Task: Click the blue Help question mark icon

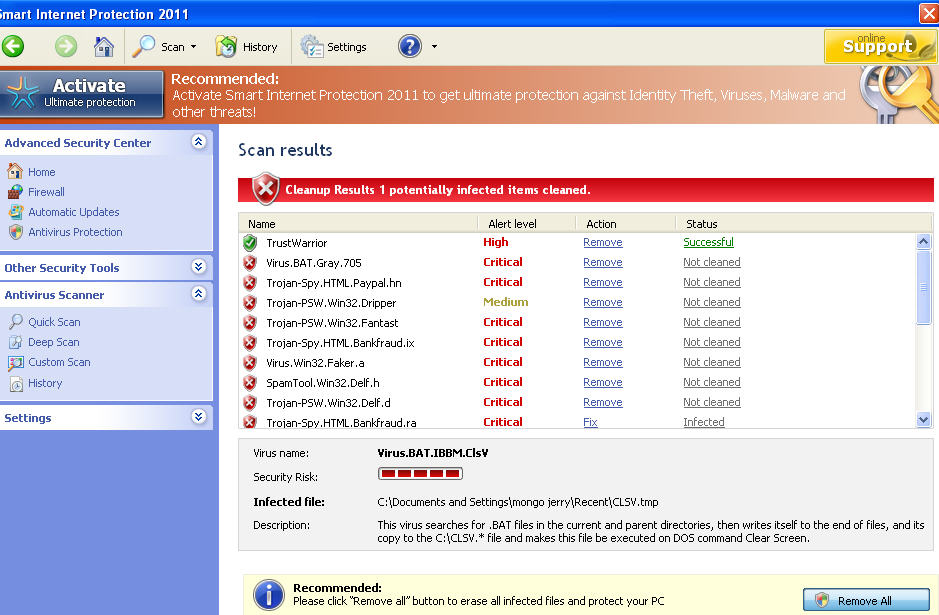Action: click(410, 46)
